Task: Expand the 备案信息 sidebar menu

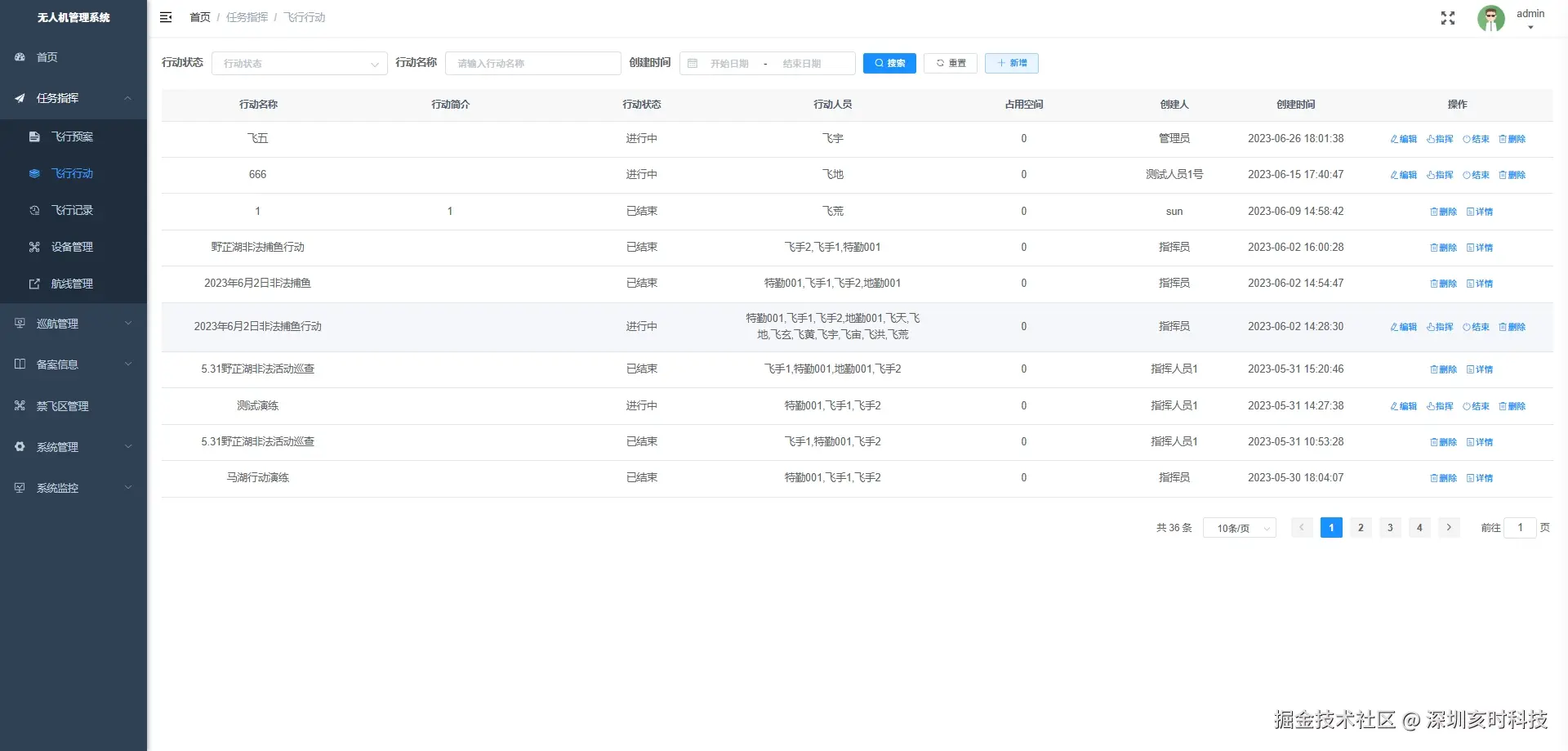Action: click(x=73, y=364)
